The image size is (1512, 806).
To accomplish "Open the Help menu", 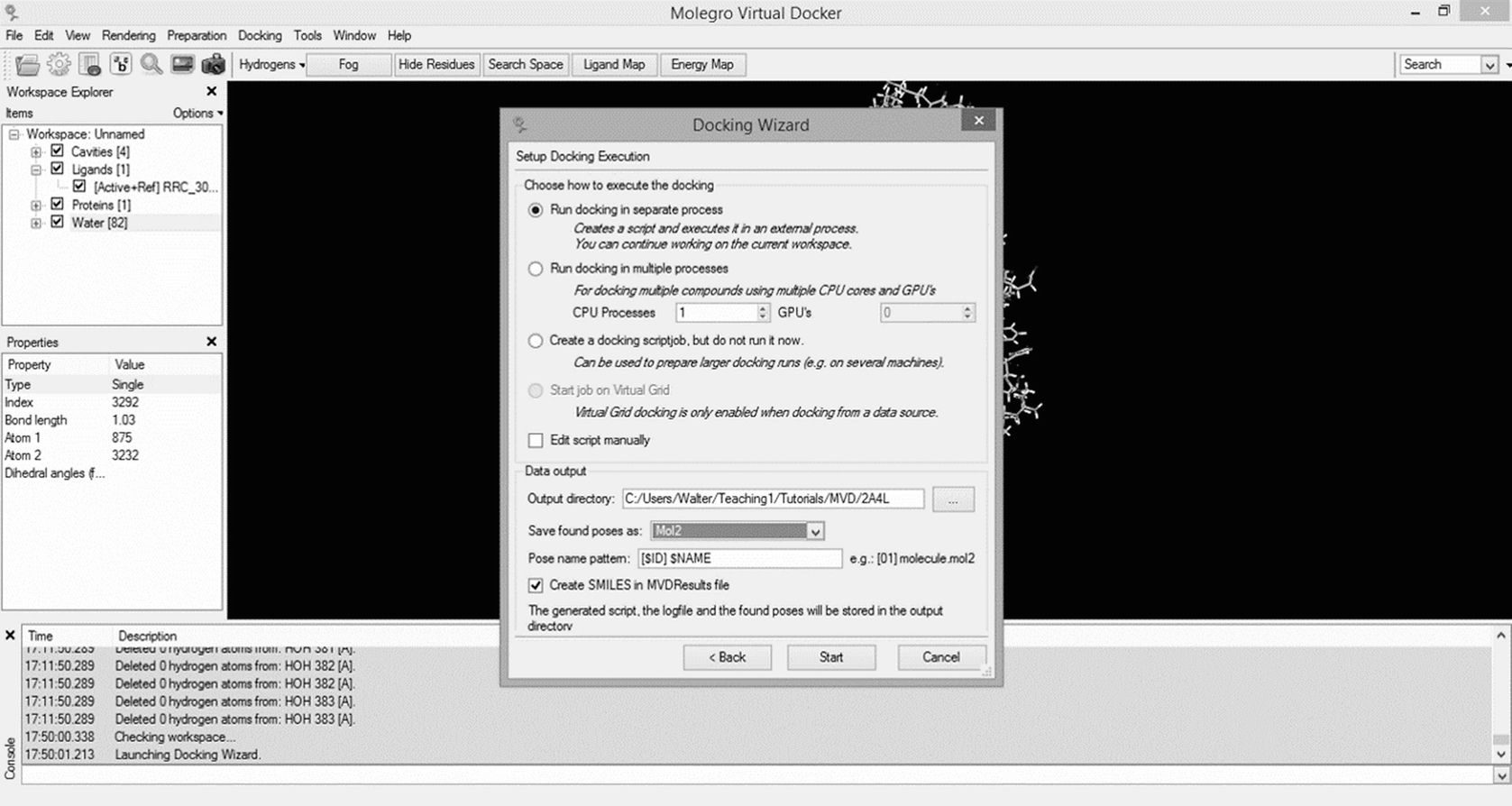I will (x=399, y=35).
